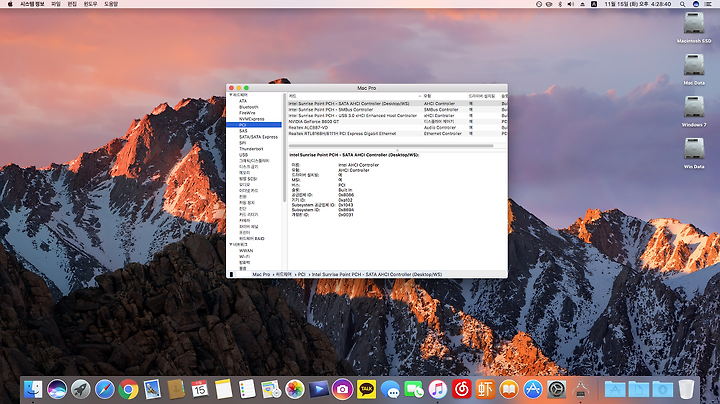Select SATA/SATA Express in the sidebar
Screen dimensions: 720x404
pos(259,137)
